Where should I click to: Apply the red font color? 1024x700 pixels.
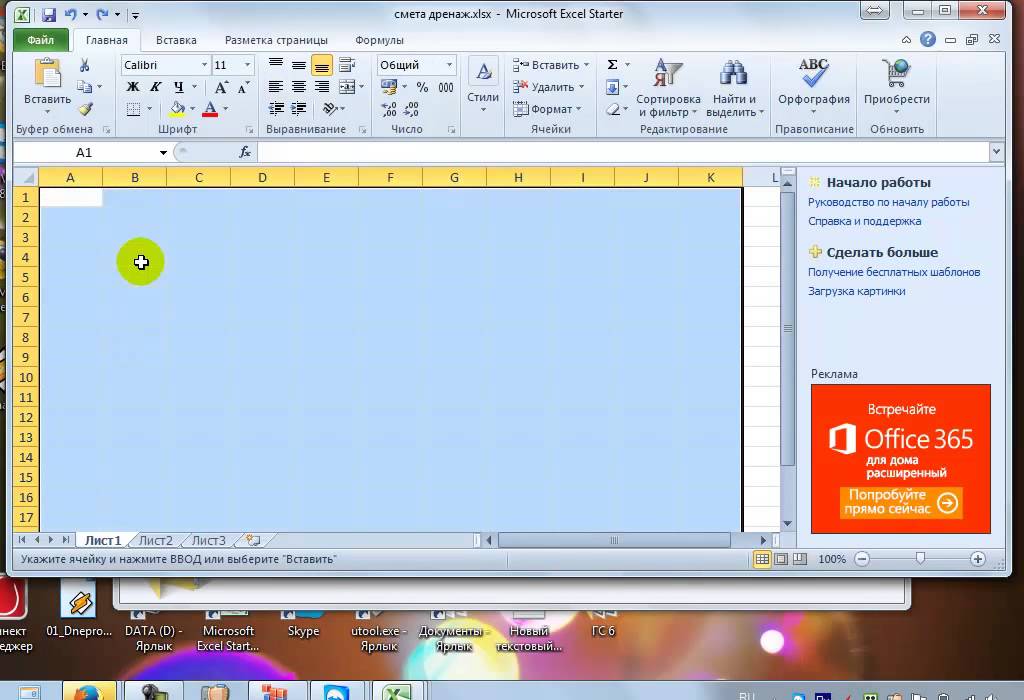pyautogui.click(x=210, y=109)
